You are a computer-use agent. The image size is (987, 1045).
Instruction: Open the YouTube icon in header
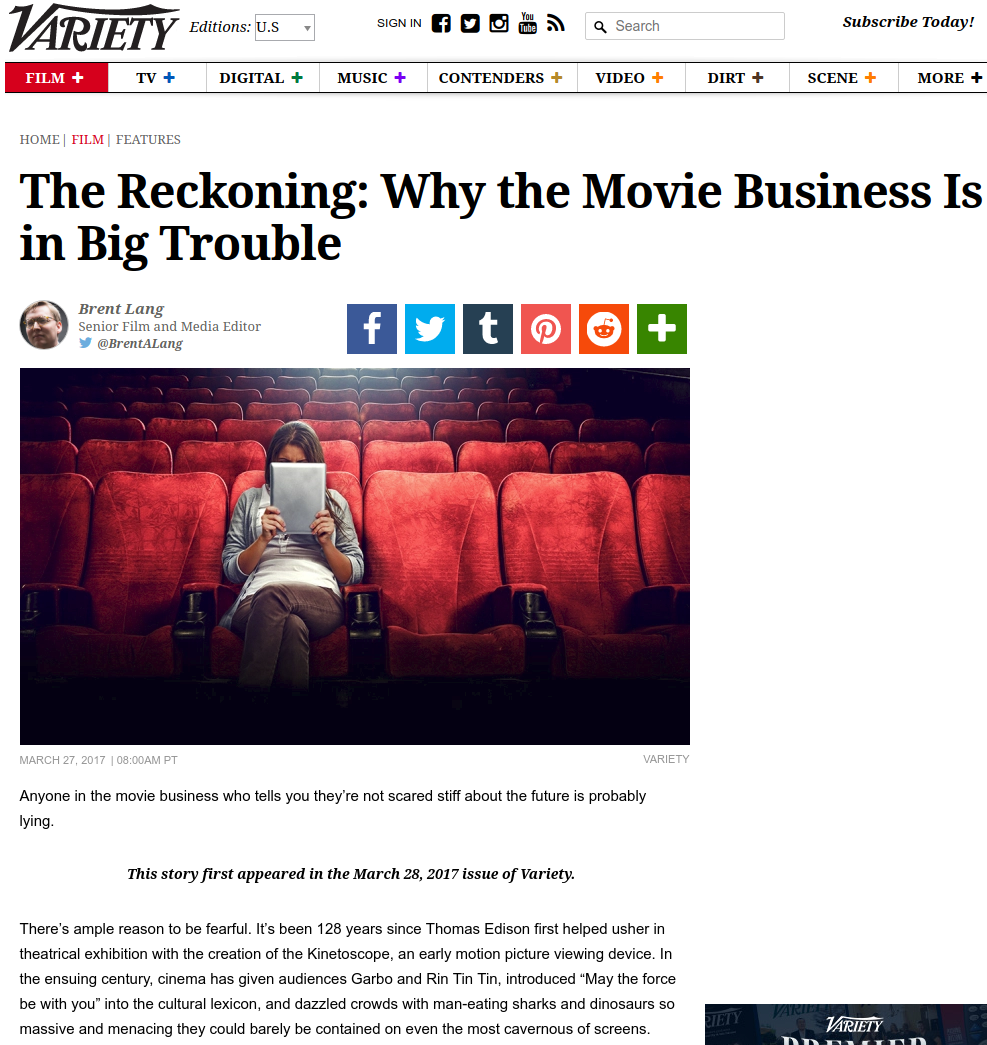527,23
